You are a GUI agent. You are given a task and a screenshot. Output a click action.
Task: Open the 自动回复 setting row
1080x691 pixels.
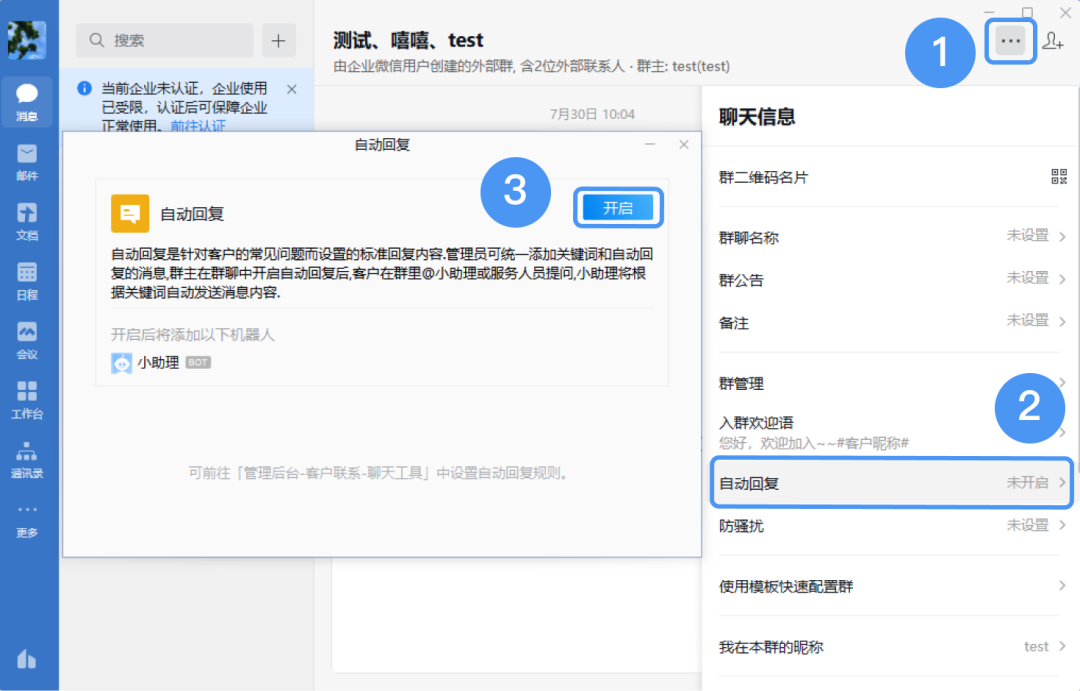(x=892, y=483)
